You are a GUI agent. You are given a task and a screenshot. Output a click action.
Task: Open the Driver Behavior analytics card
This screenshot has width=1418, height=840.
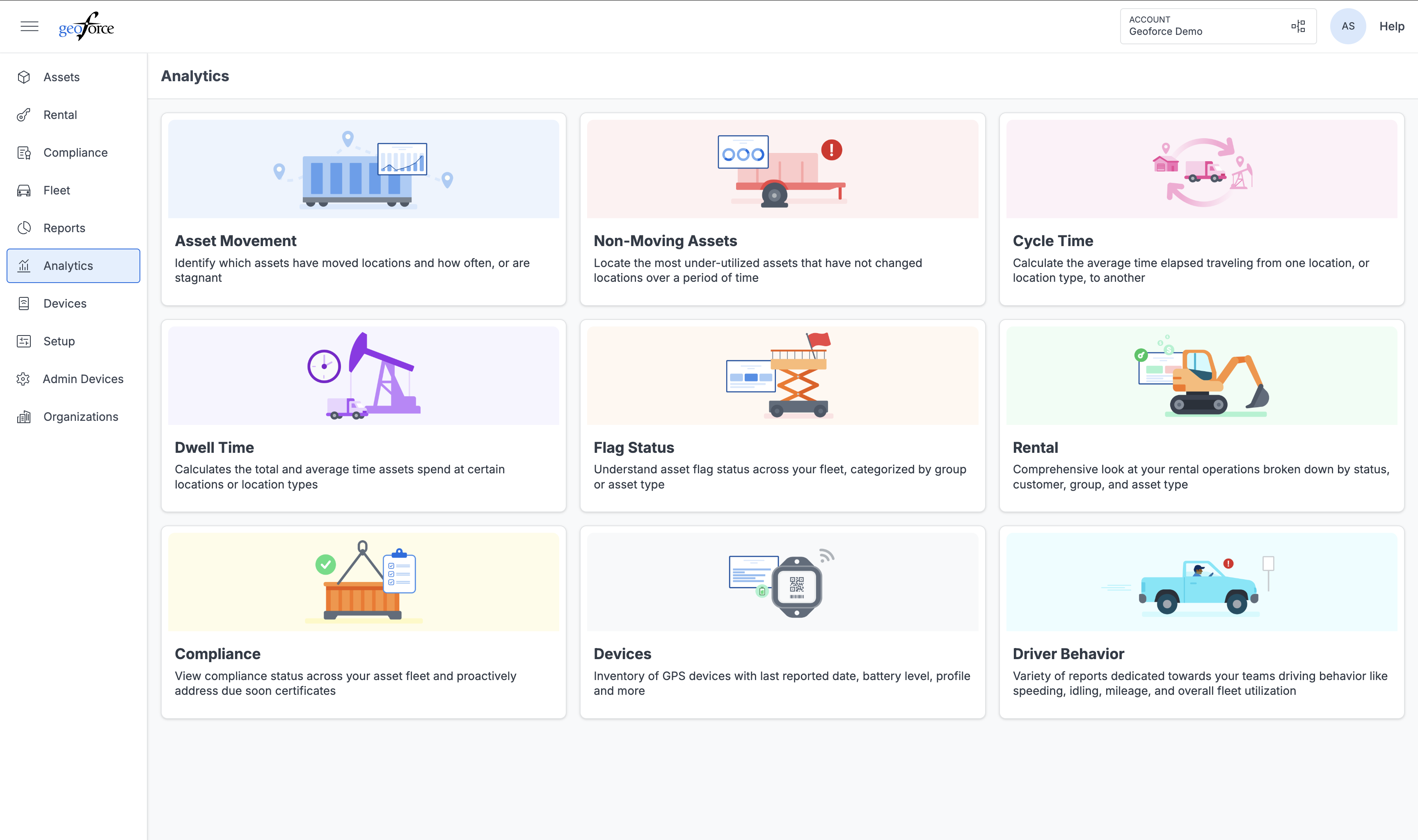coord(1202,623)
